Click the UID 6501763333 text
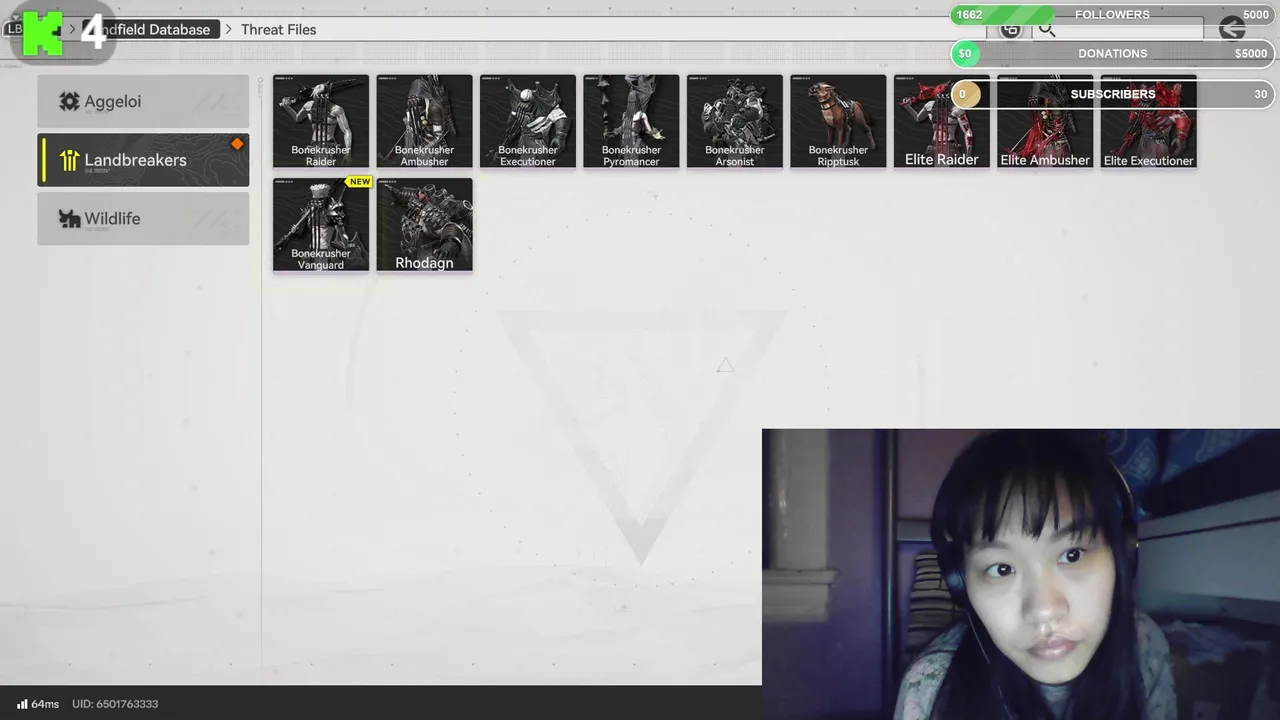The height and width of the screenshot is (720, 1280). pos(115,704)
